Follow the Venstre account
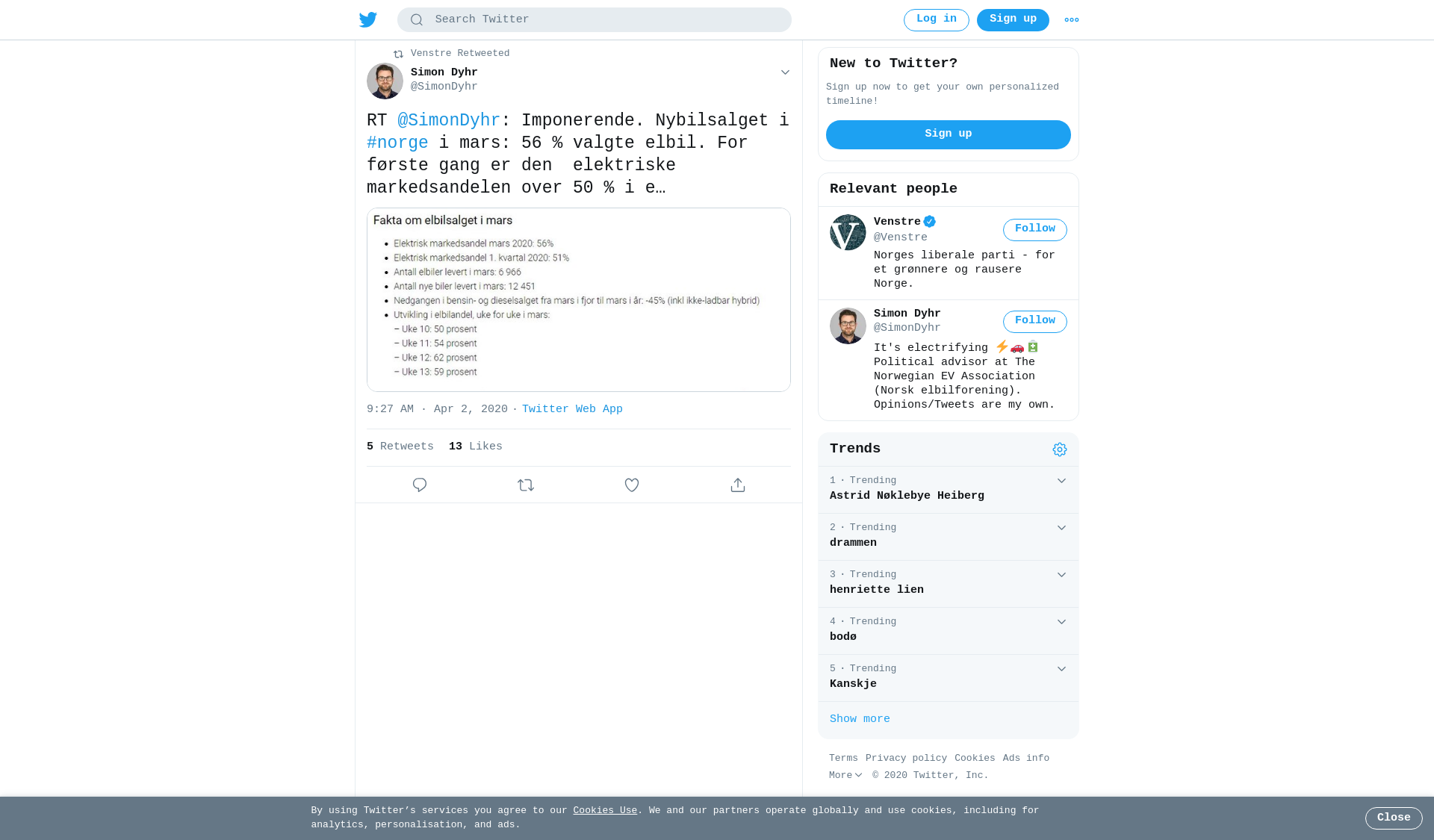This screenshot has width=1434, height=840. [x=1035, y=230]
